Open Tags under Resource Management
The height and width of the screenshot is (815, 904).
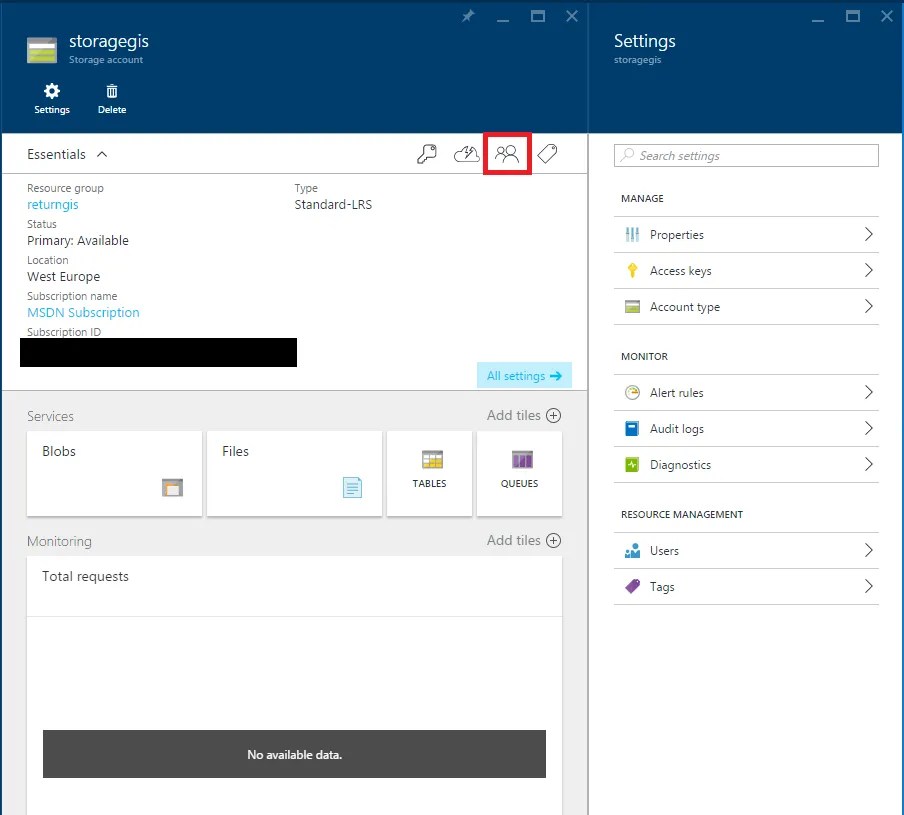point(746,586)
